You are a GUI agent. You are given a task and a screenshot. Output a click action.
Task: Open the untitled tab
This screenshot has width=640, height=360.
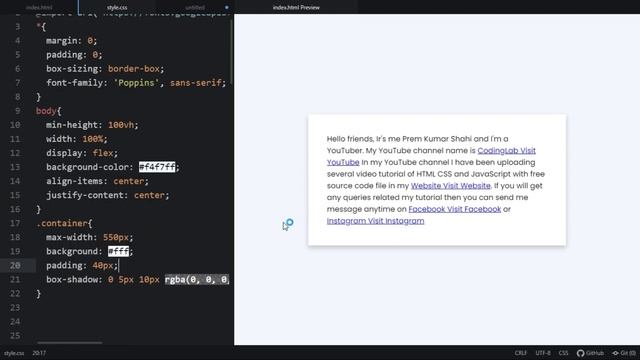pyautogui.click(x=195, y=7)
